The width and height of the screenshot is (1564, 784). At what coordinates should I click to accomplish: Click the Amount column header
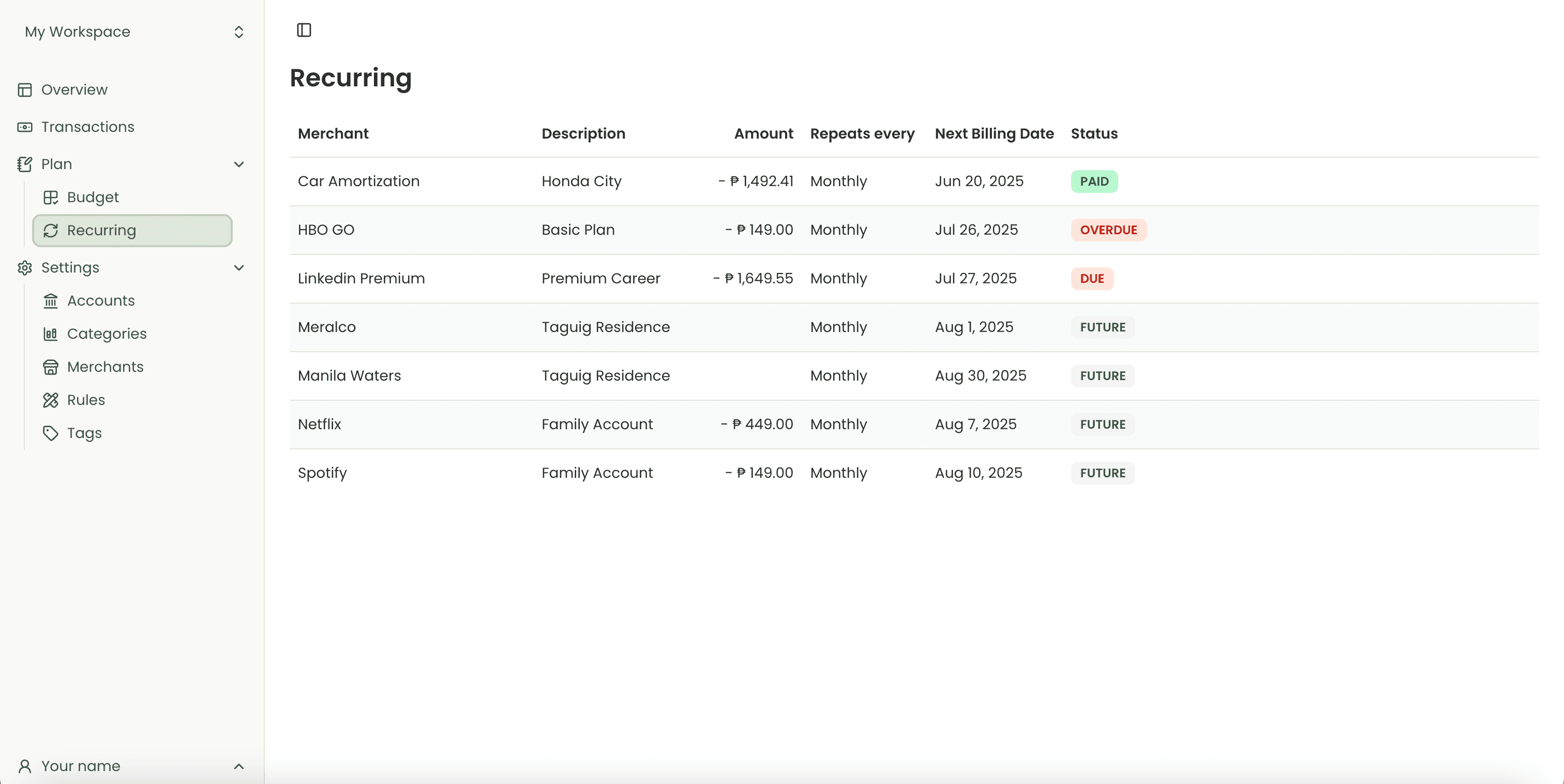click(x=764, y=133)
